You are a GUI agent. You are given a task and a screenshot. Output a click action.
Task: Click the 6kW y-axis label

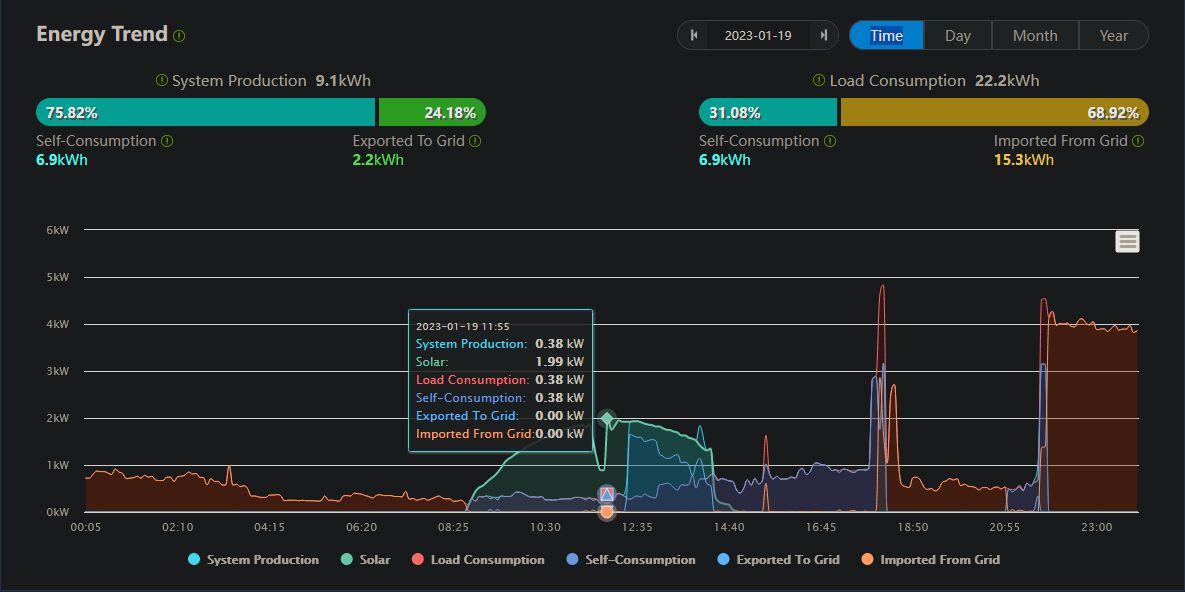(57, 230)
